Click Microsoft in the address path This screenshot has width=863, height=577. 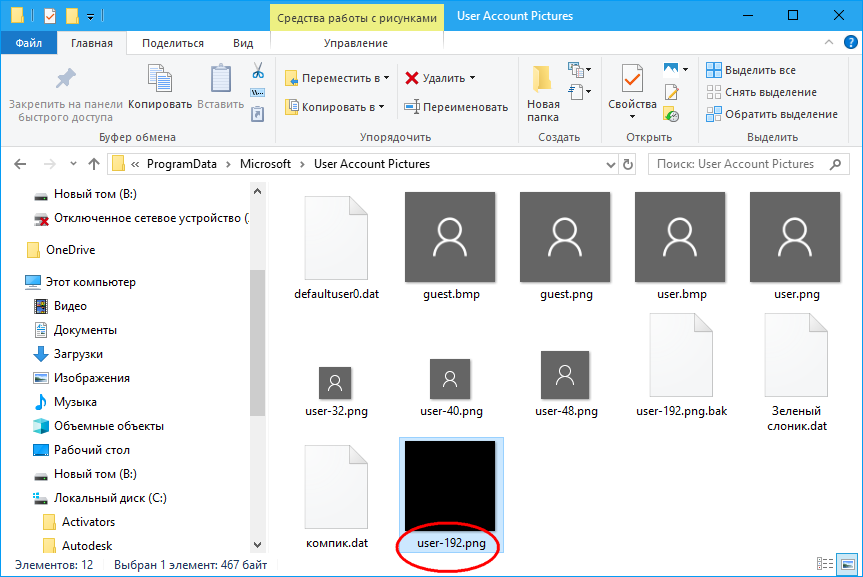coord(265,164)
